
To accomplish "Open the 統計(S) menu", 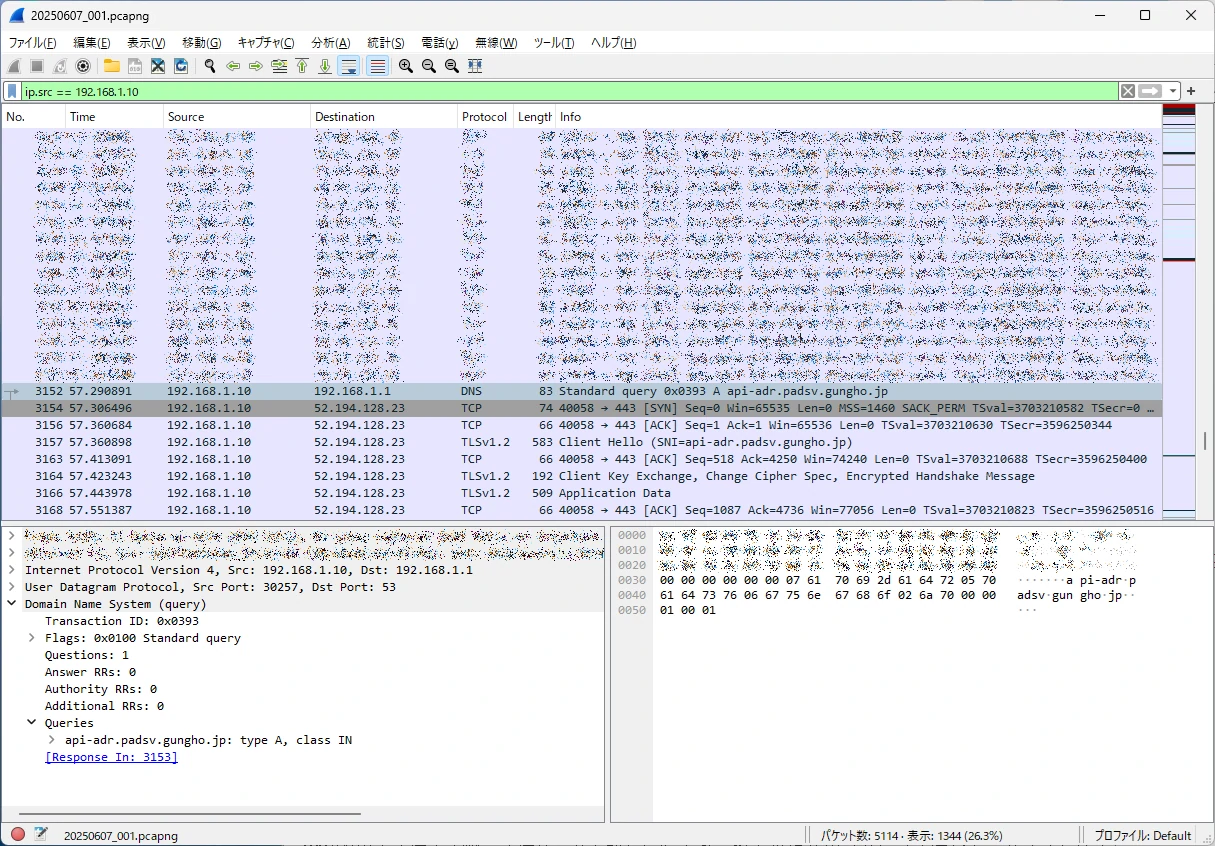I will coord(385,43).
